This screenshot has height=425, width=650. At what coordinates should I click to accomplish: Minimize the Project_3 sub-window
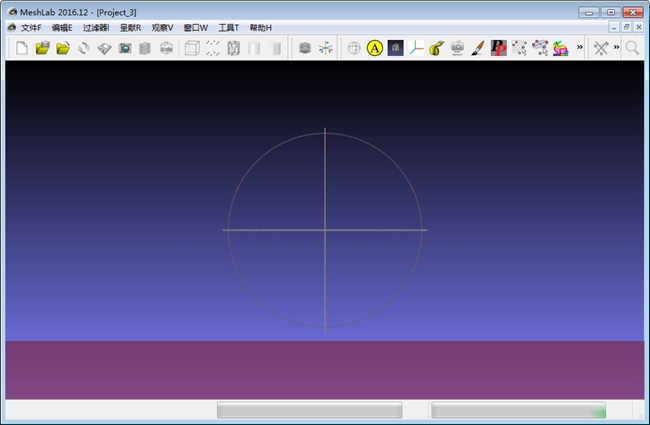coord(614,27)
